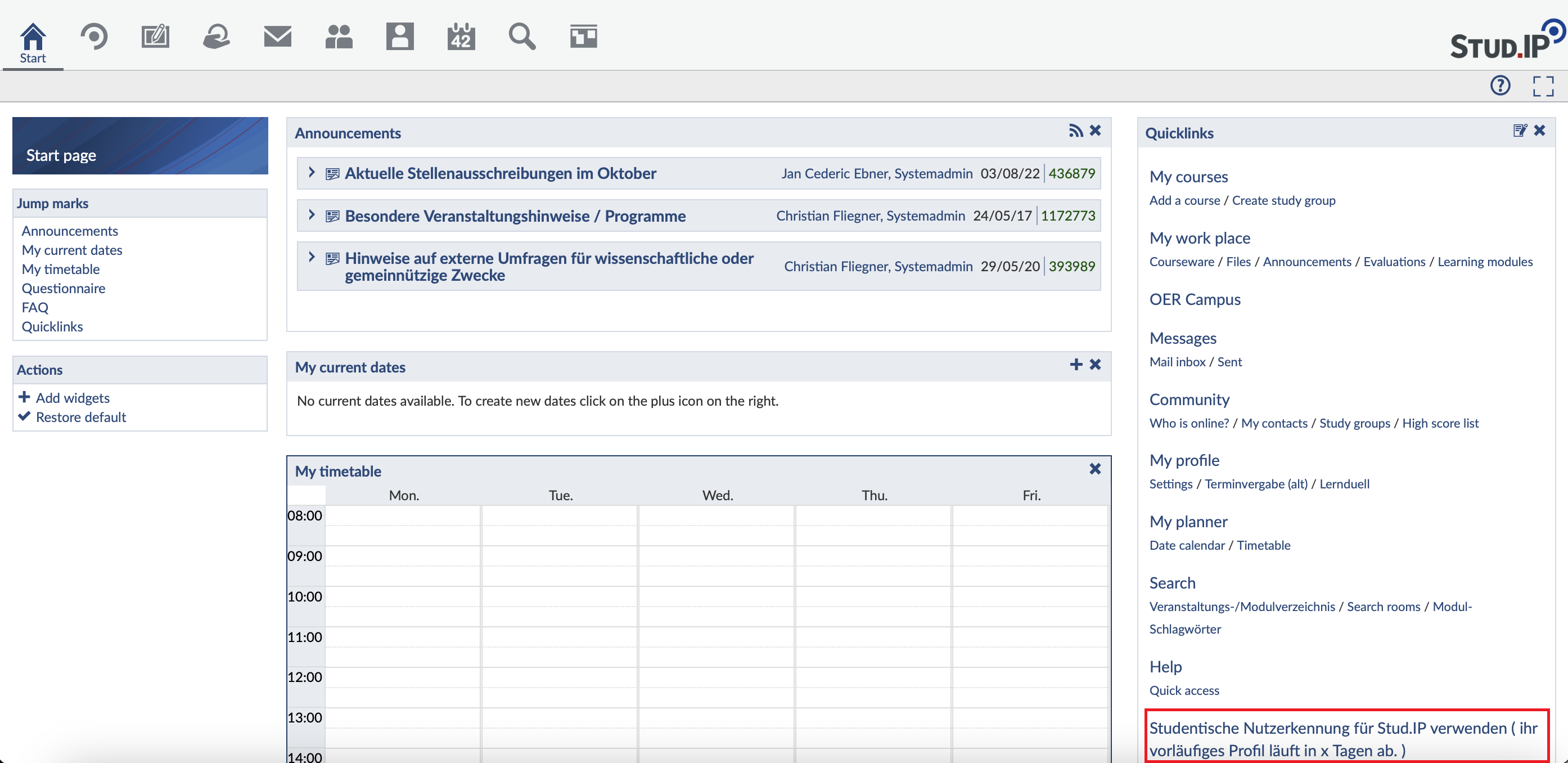Open Terminvergabe (alt) link
The height and width of the screenshot is (763, 1568).
(x=1256, y=484)
